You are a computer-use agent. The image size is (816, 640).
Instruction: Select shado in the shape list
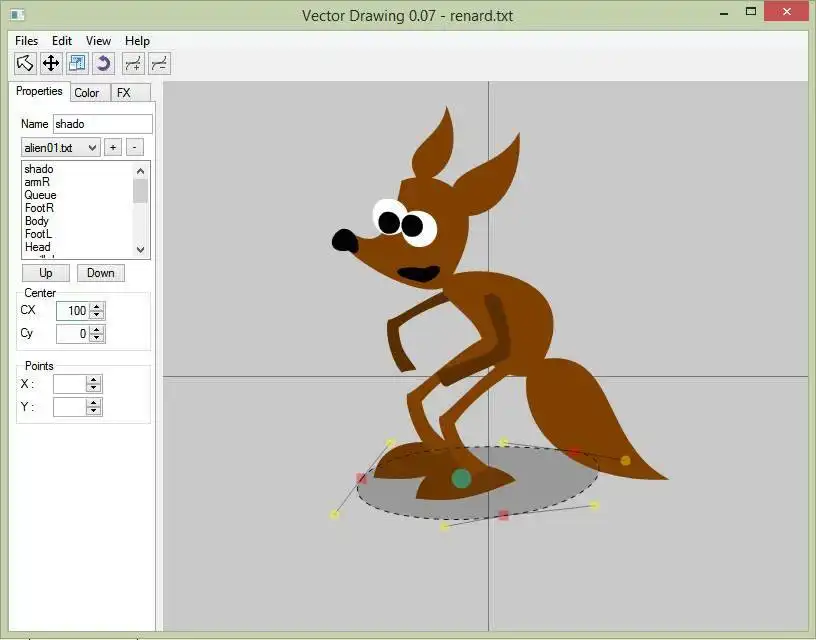39,169
